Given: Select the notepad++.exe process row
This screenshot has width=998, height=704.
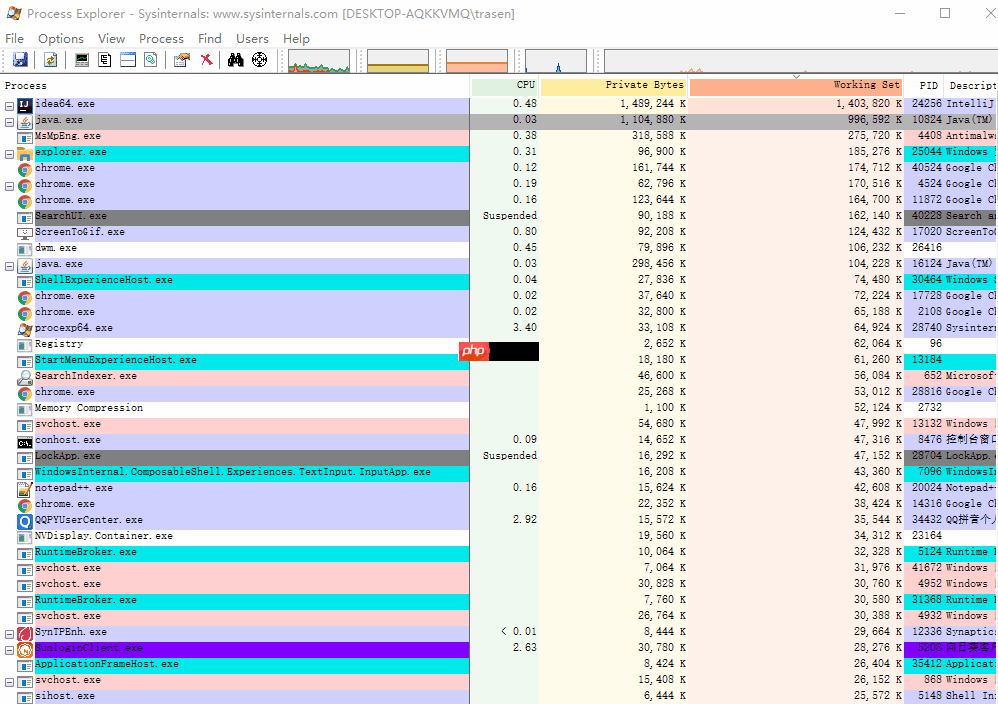Looking at the screenshot, I should (x=73, y=488).
